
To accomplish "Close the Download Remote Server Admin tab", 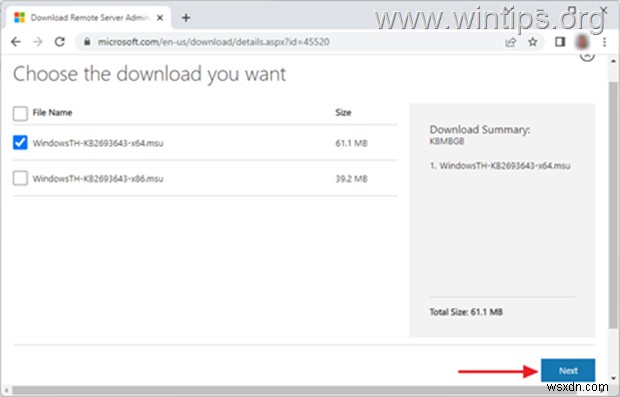I will point(160,18).
